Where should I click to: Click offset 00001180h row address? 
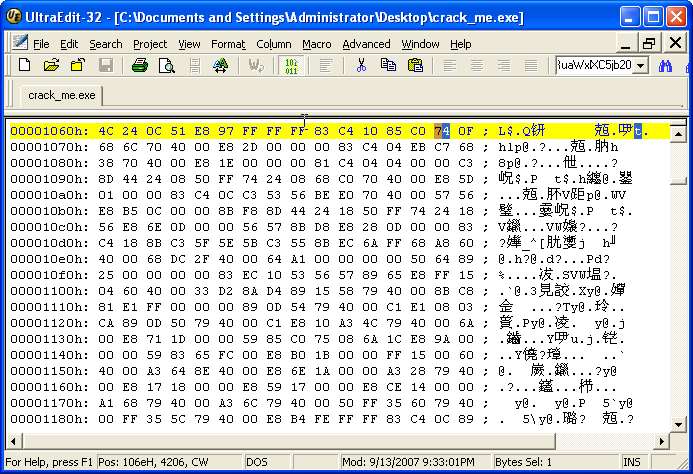coord(49,419)
